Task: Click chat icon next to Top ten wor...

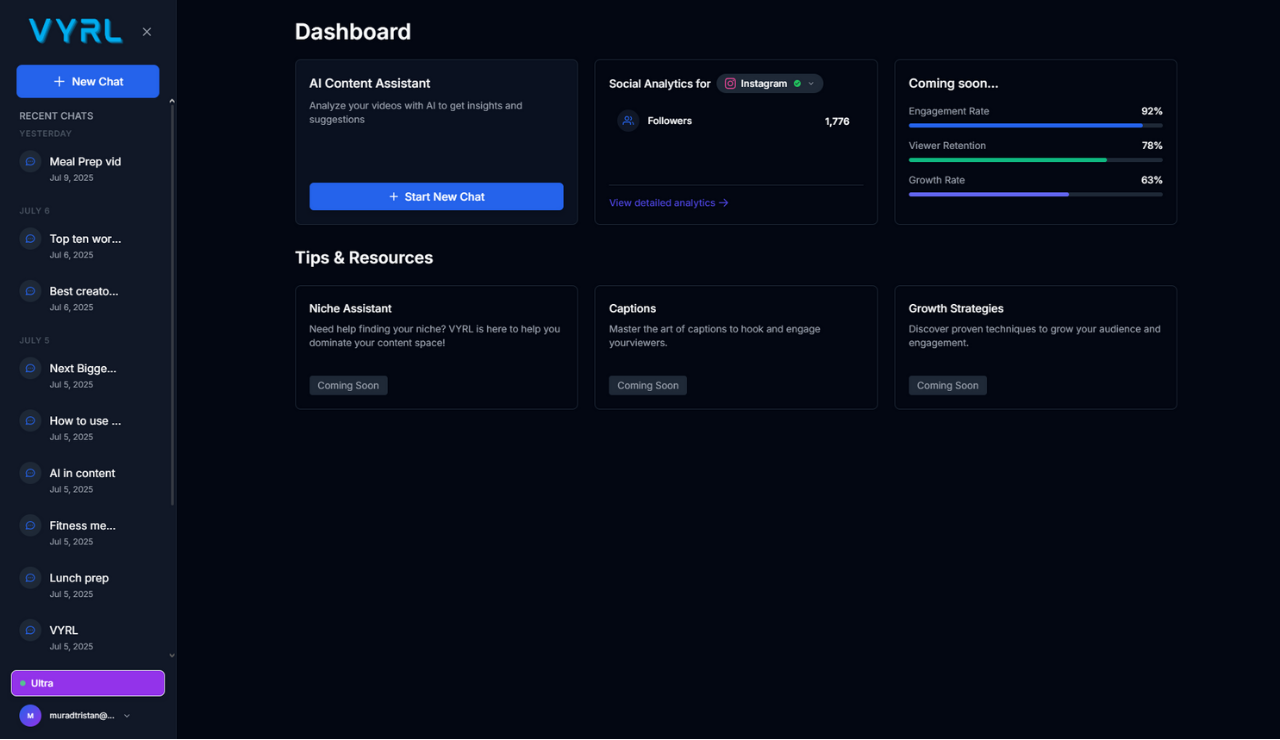Action: (x=30, y=239)
